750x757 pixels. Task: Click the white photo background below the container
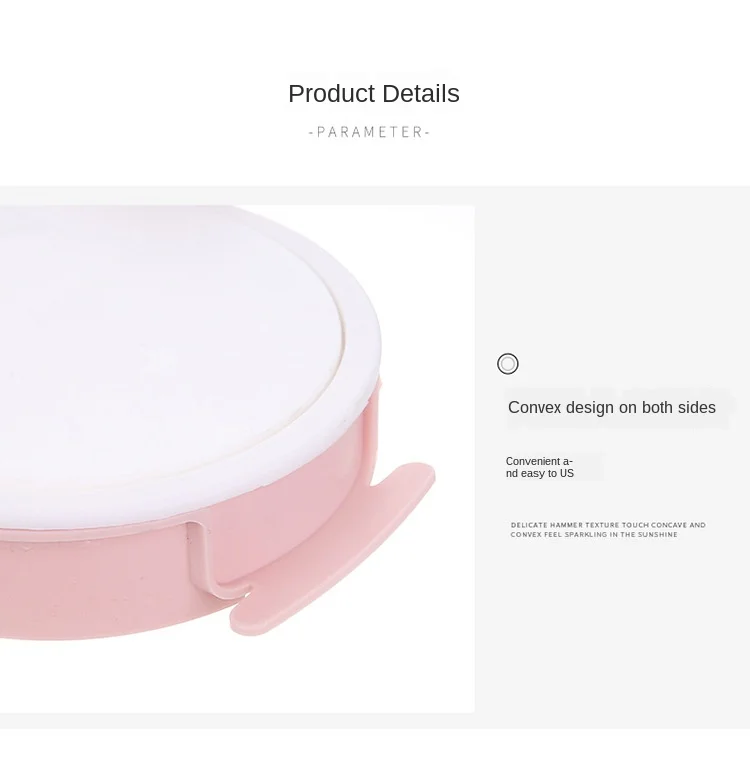point(236,676)
